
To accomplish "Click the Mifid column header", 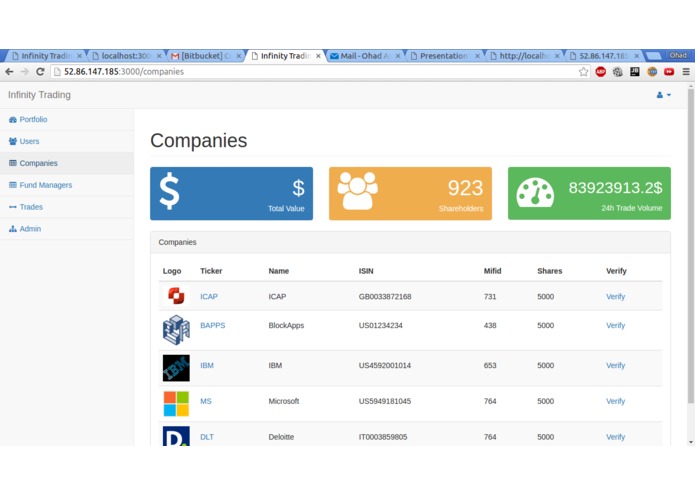I will [492, 271].
